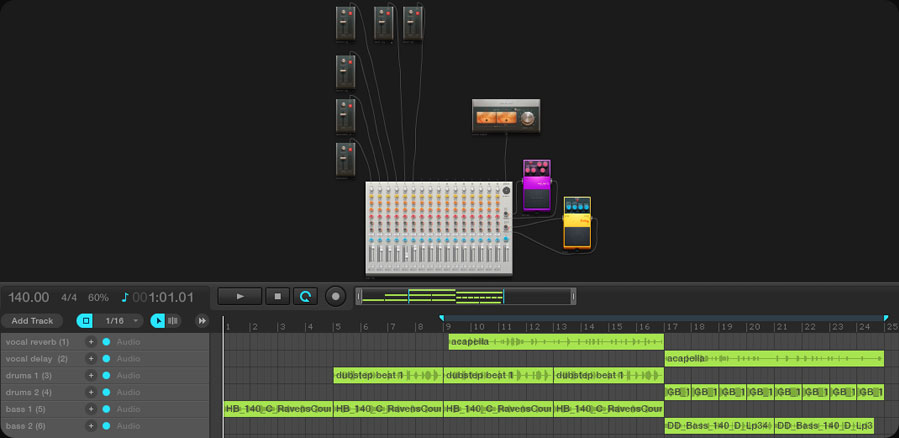This screenshot has width=899, height=438.
Task: Toggle the cyan dot on drums 1 track
Action: [x=106, y=376]
